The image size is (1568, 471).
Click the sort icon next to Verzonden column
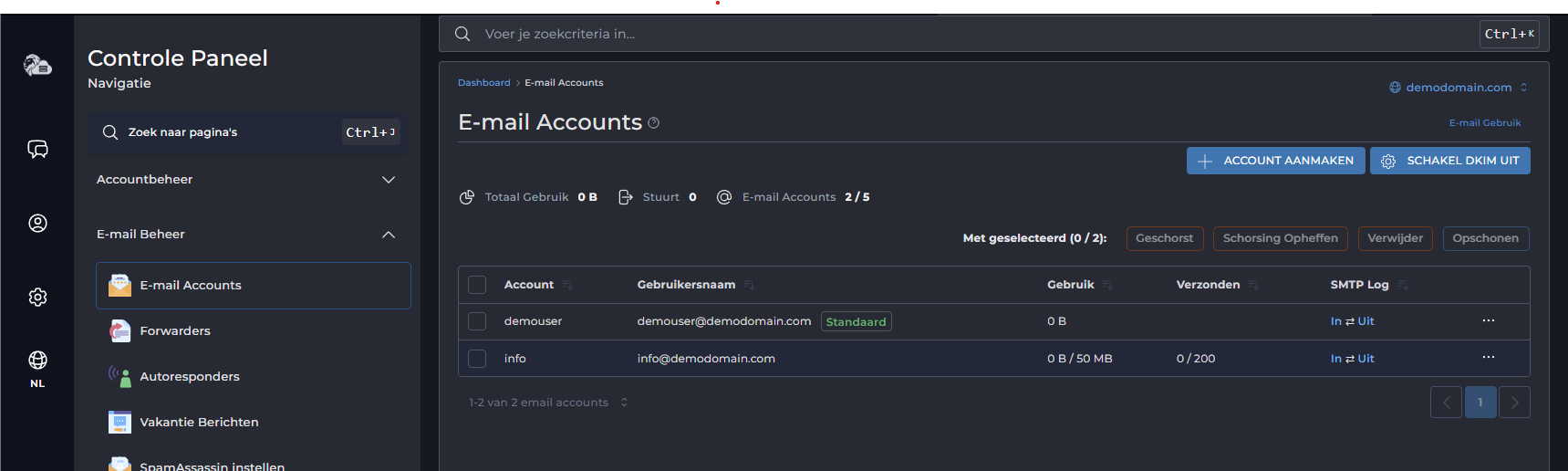coord(1253,285)
